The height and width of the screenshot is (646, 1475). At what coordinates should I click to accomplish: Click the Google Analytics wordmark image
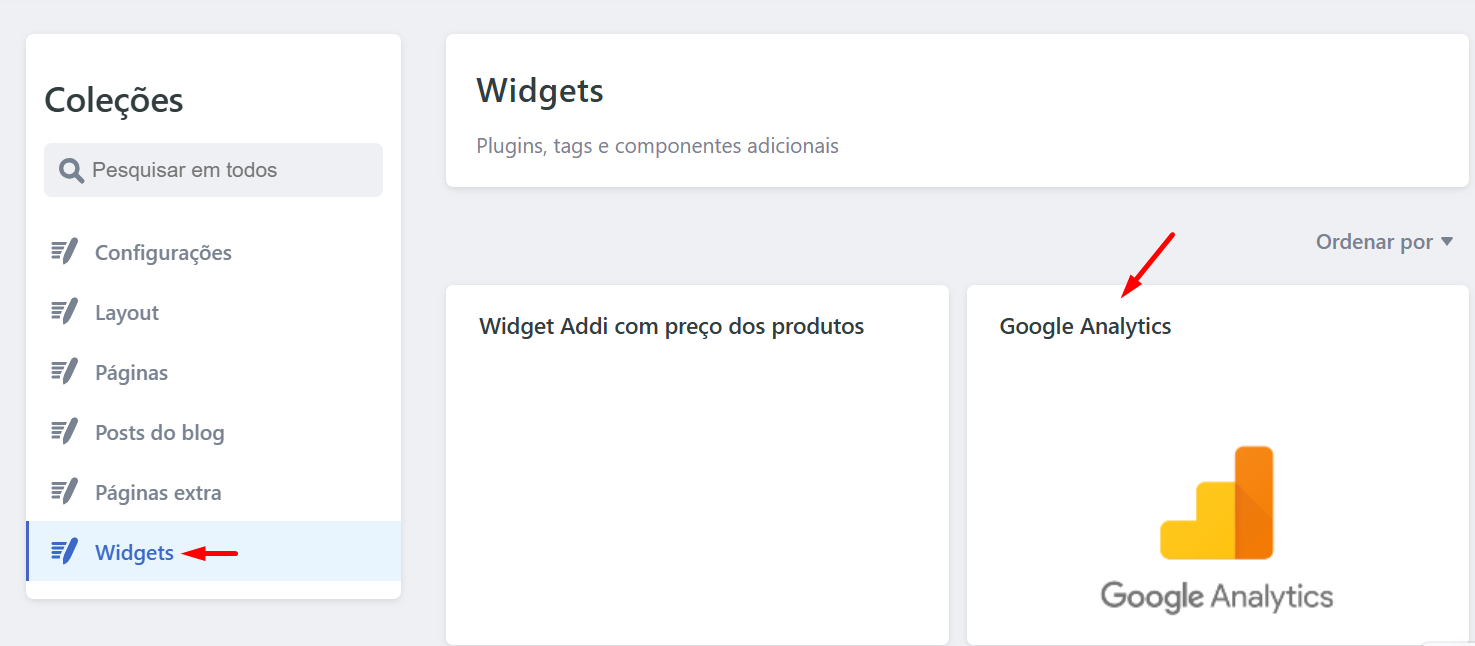(1217, 596)
